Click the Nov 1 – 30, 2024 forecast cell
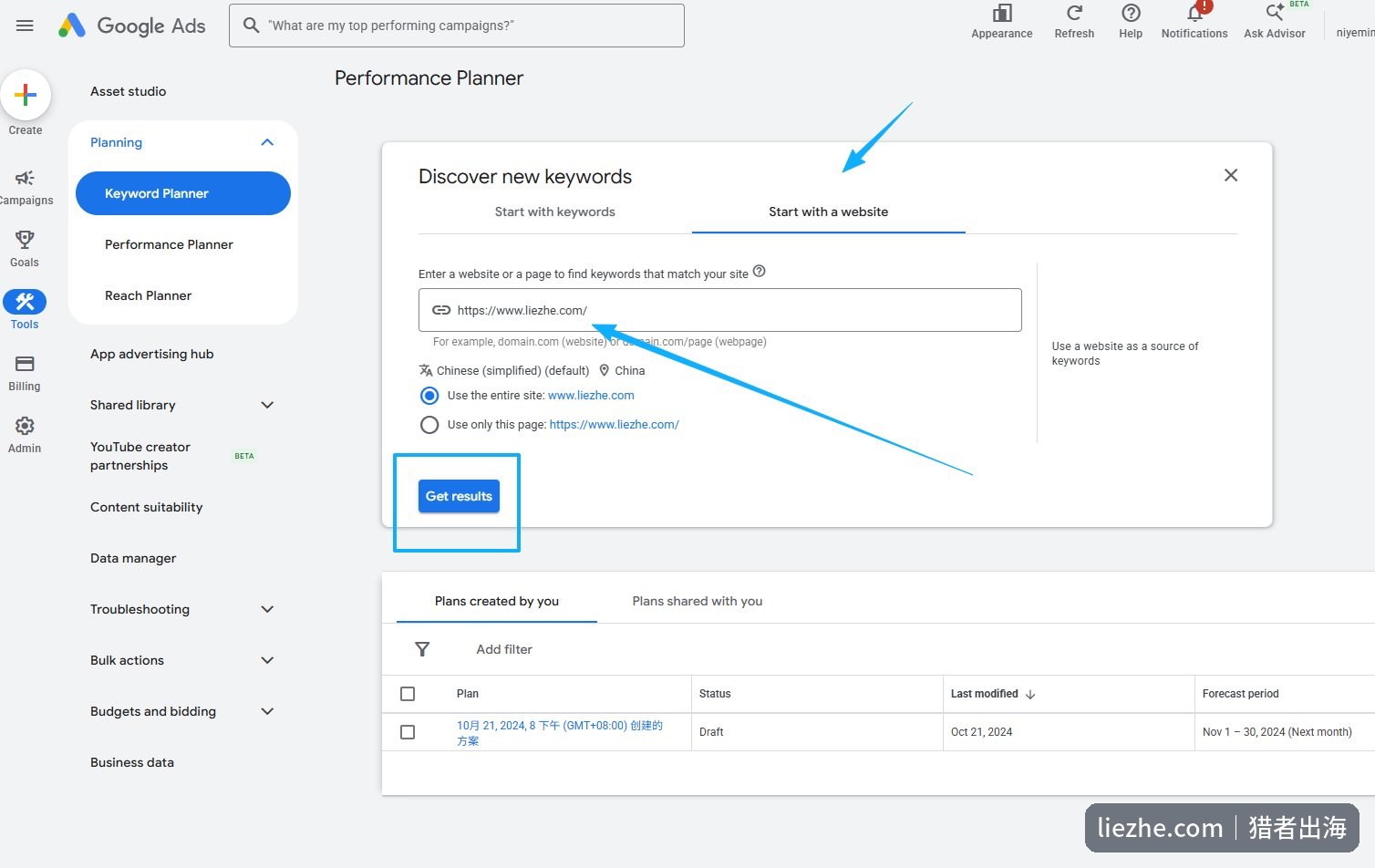 coord(1277,732)
